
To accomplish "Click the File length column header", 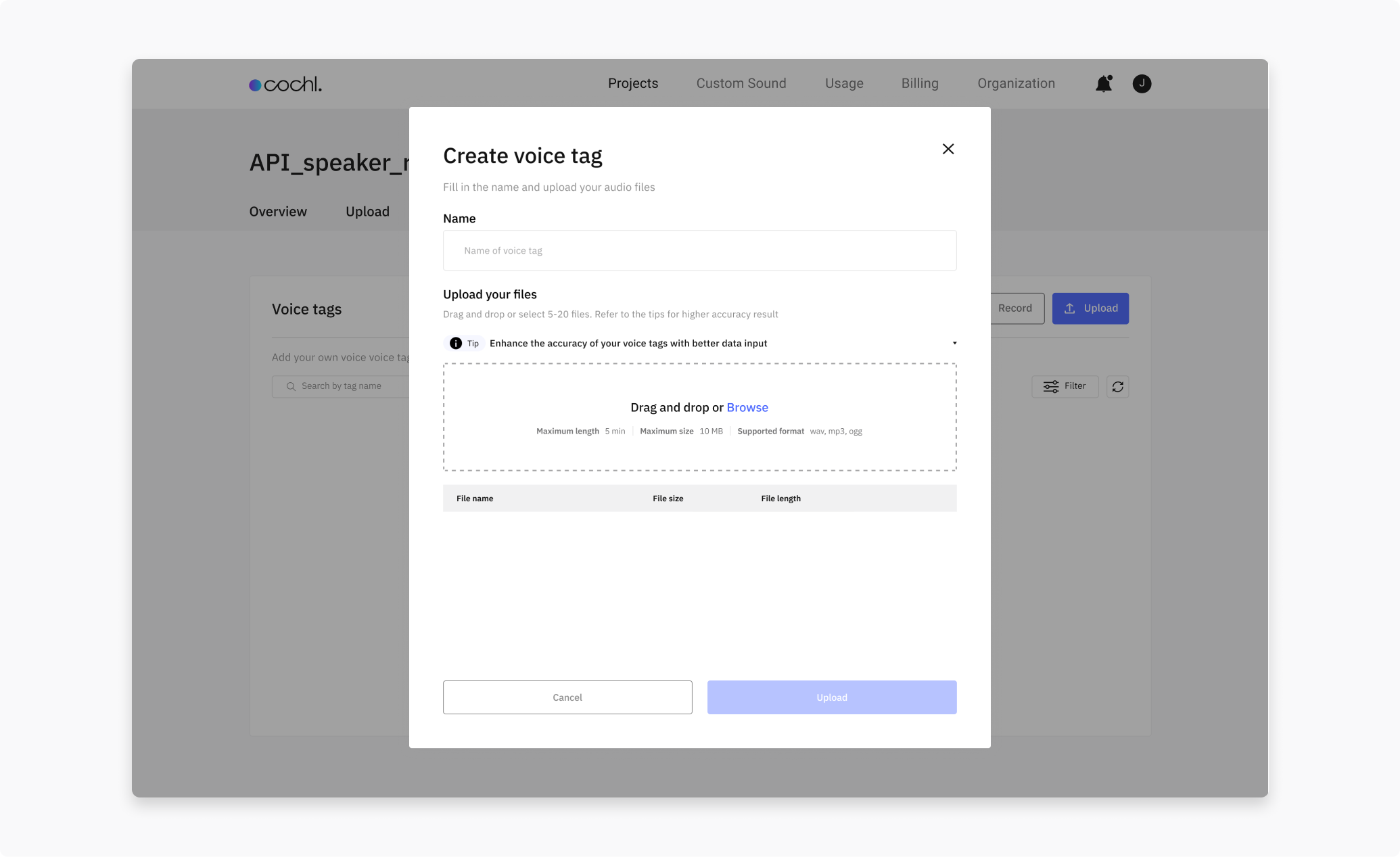I will point(780,499).
